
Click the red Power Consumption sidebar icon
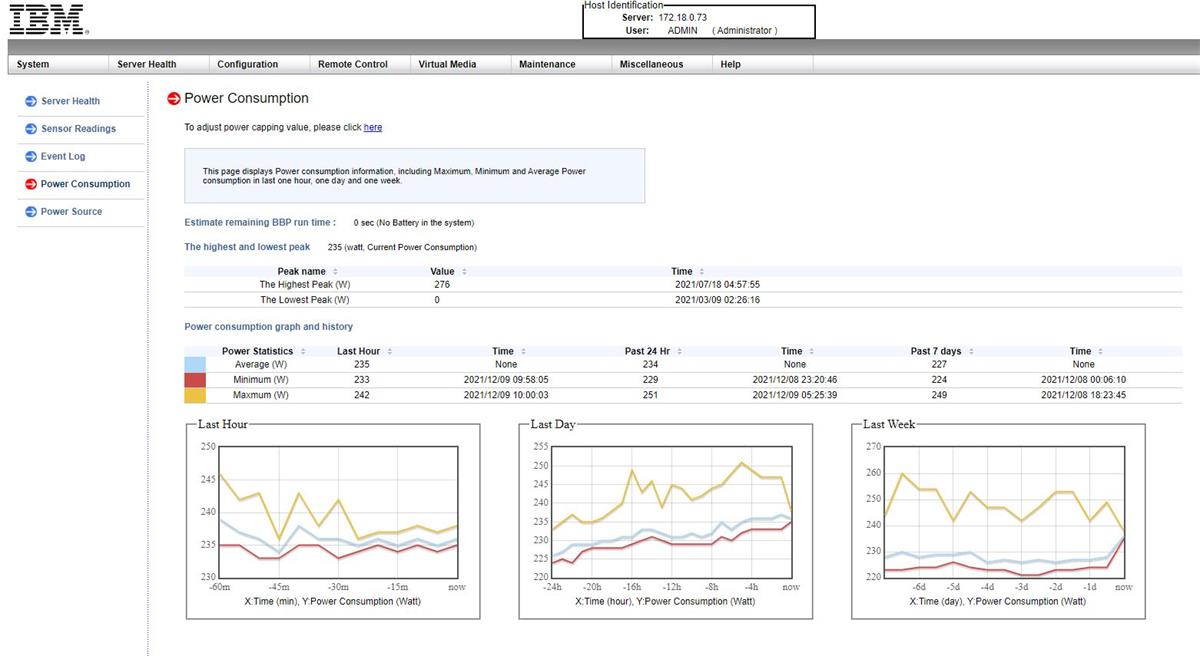click(30, 184)
